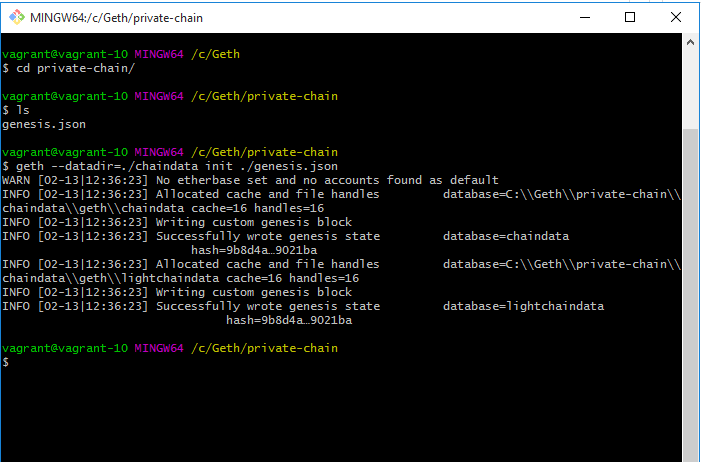Click the text 'database=chaindata'

tap(506, 236)
